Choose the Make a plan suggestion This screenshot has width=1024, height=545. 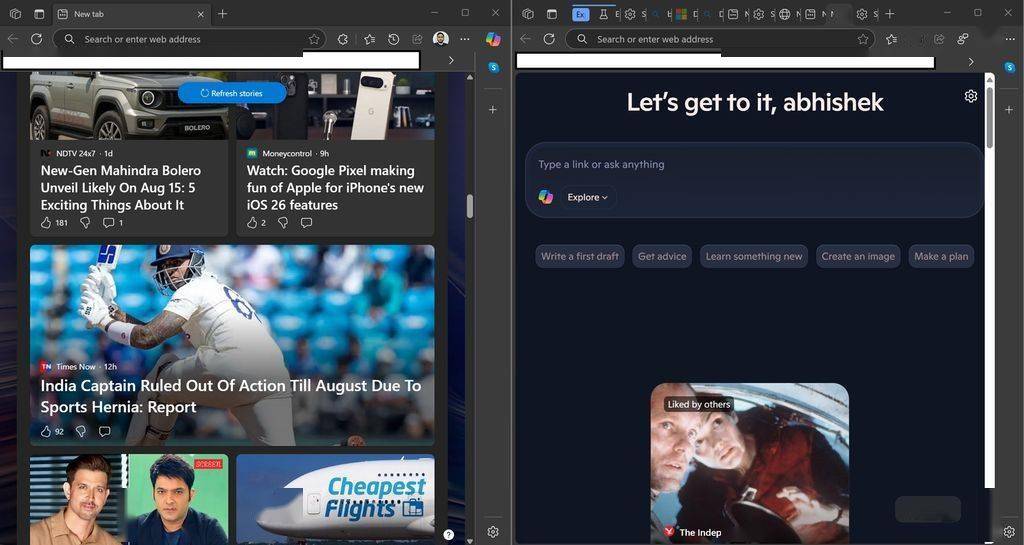click(x=941, y=257)
